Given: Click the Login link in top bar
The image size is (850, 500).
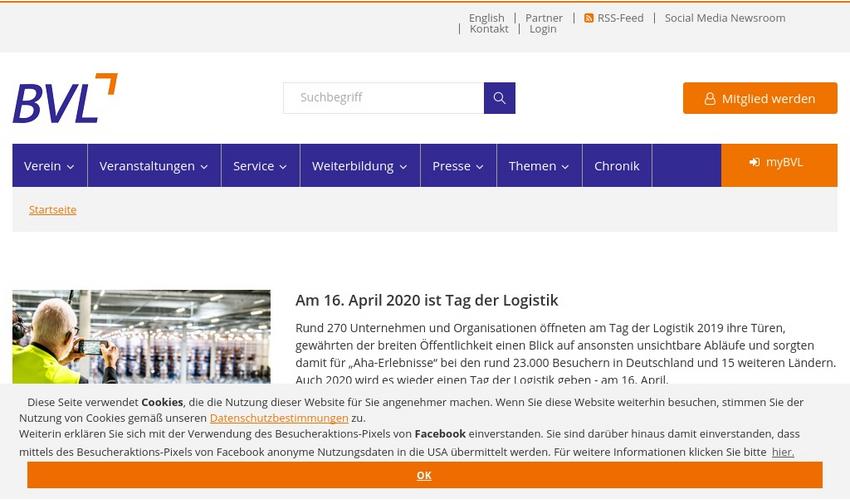Looking at the screenshot, I should [543, 29].
